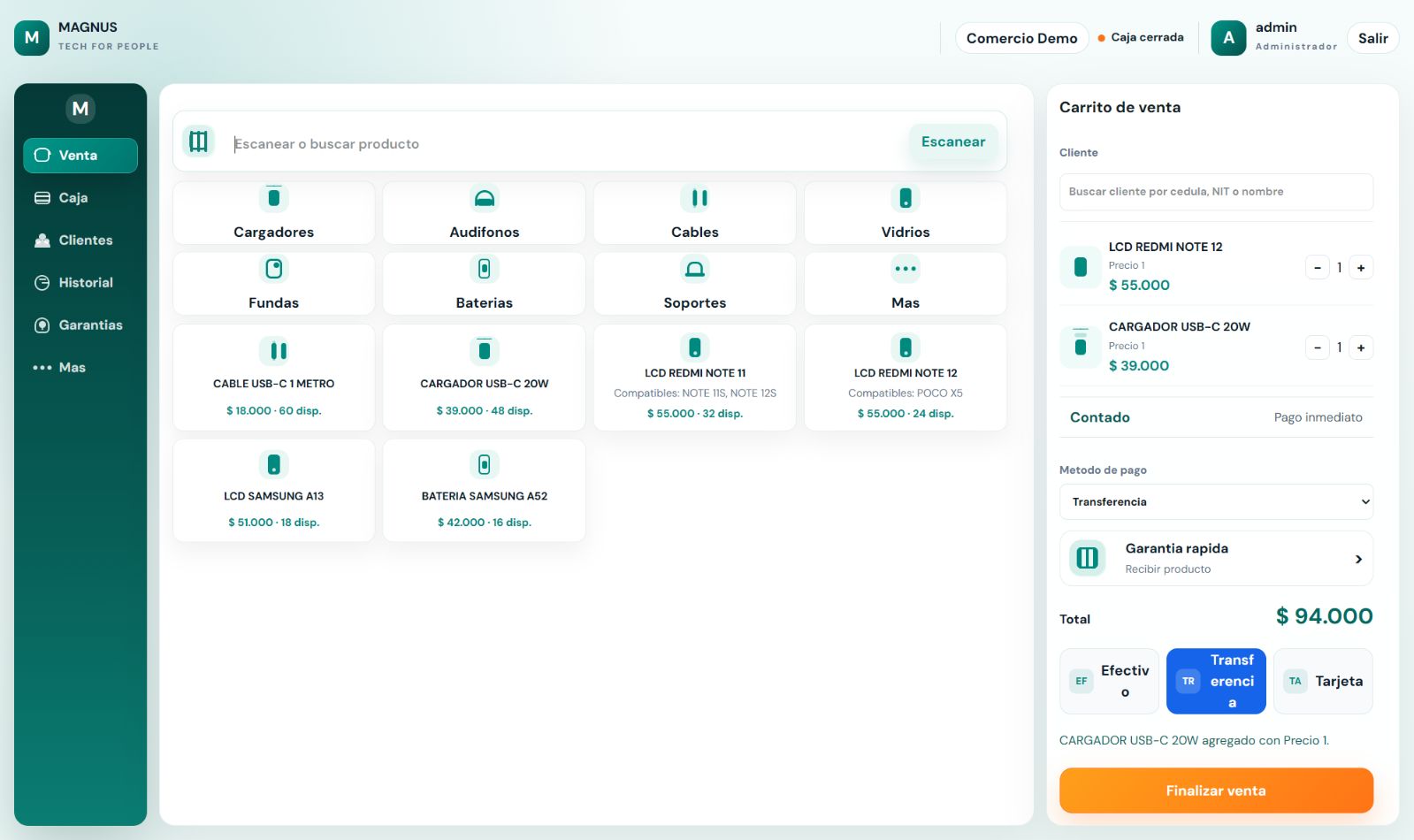Go to Venta in the sidebar
The width and height of the screenshot is (1414, 840).
click(80, 156)
